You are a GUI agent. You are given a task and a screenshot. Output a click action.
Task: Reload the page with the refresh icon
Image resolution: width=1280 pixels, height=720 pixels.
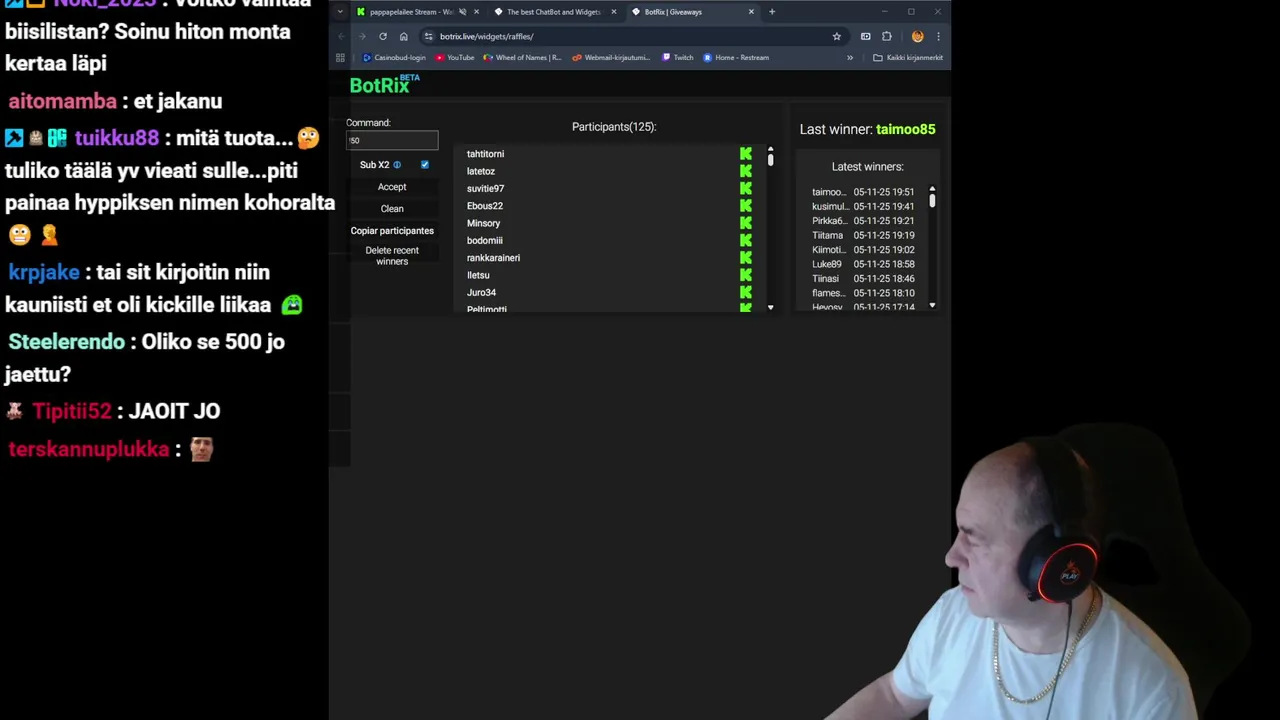pos(383,36)
